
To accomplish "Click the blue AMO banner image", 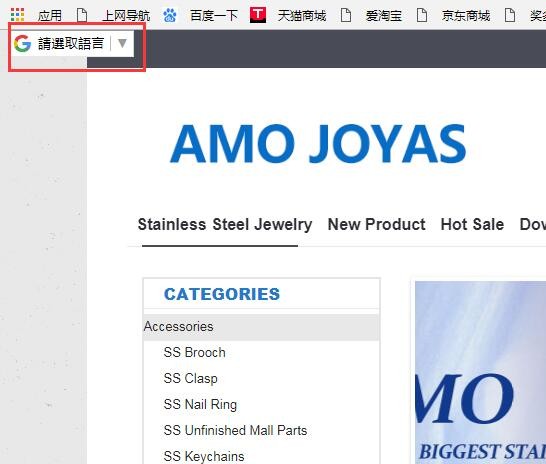I will click(481, 372).
